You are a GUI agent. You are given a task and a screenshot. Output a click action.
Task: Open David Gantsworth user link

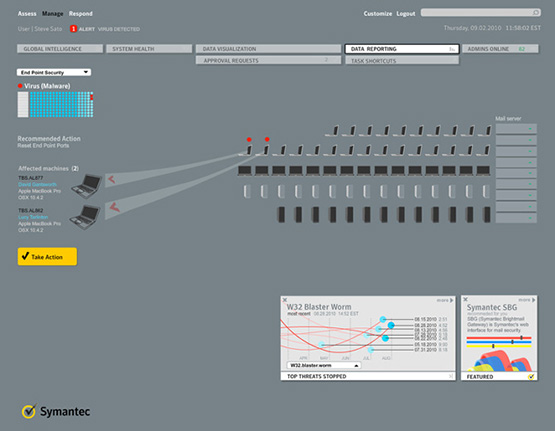(37, 184)
